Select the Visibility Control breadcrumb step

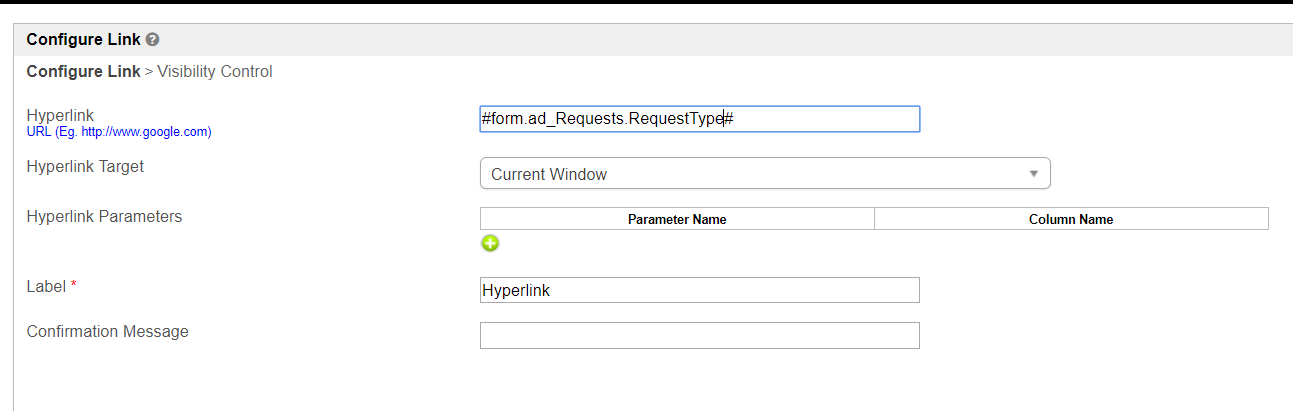point(214,72)
